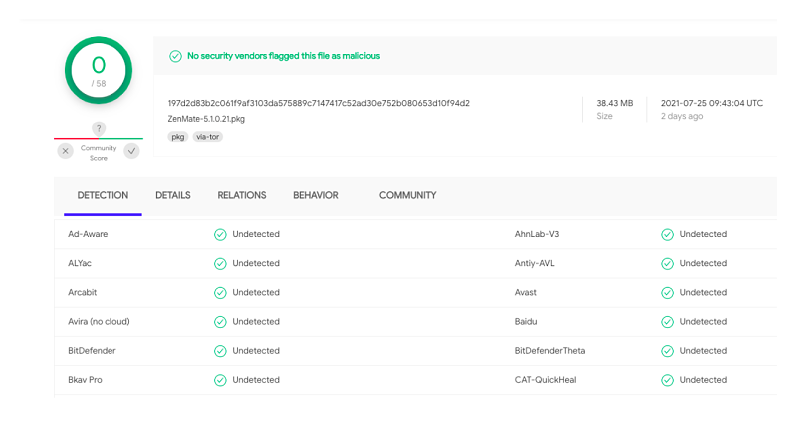
Task: Click the Arcabit vendor name
Action: [82, 292]
